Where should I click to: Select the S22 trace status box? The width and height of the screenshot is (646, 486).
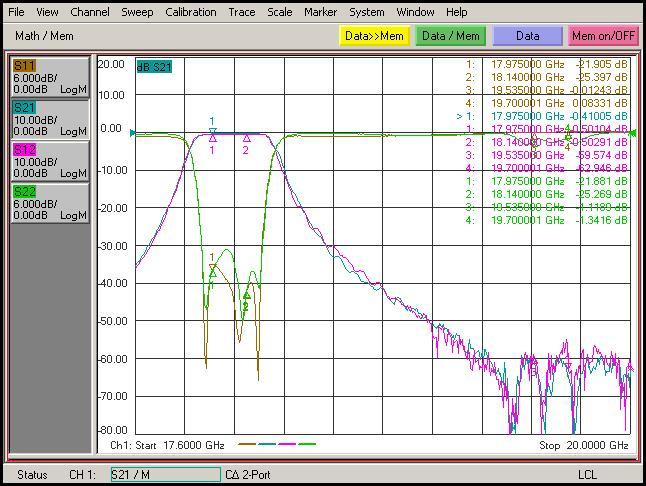[50, 203]
